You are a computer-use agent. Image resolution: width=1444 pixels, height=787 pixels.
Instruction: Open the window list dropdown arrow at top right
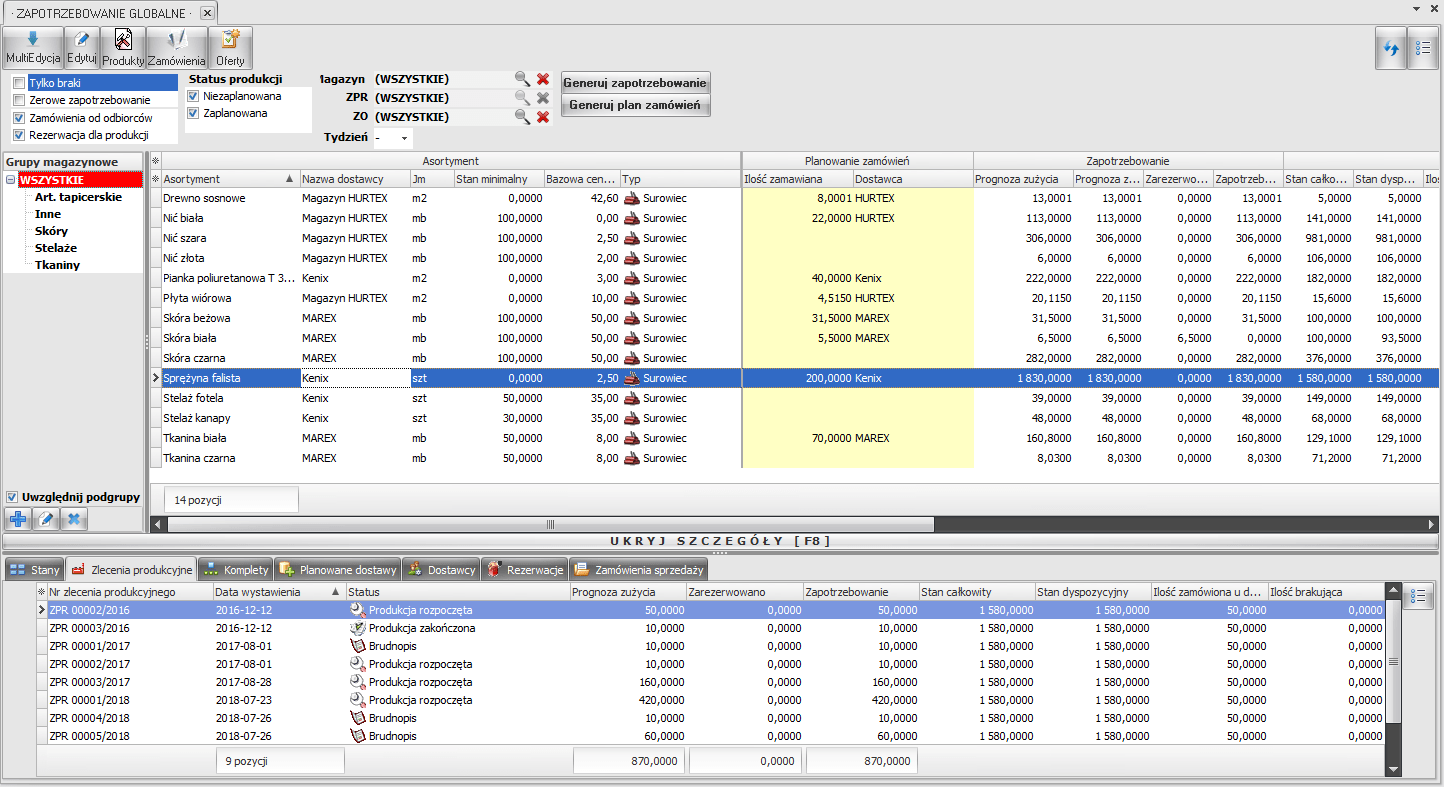(x=1417, y=9)
